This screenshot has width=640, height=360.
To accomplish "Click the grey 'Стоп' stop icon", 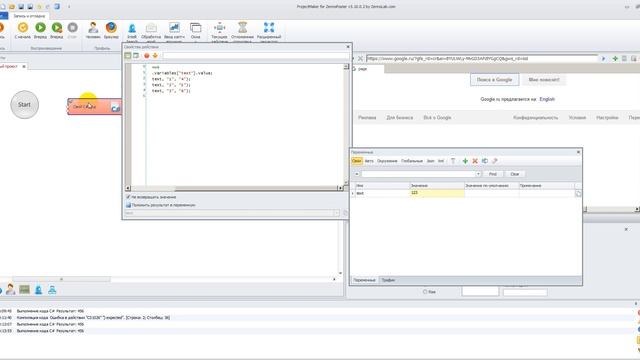I will (72, 27).
